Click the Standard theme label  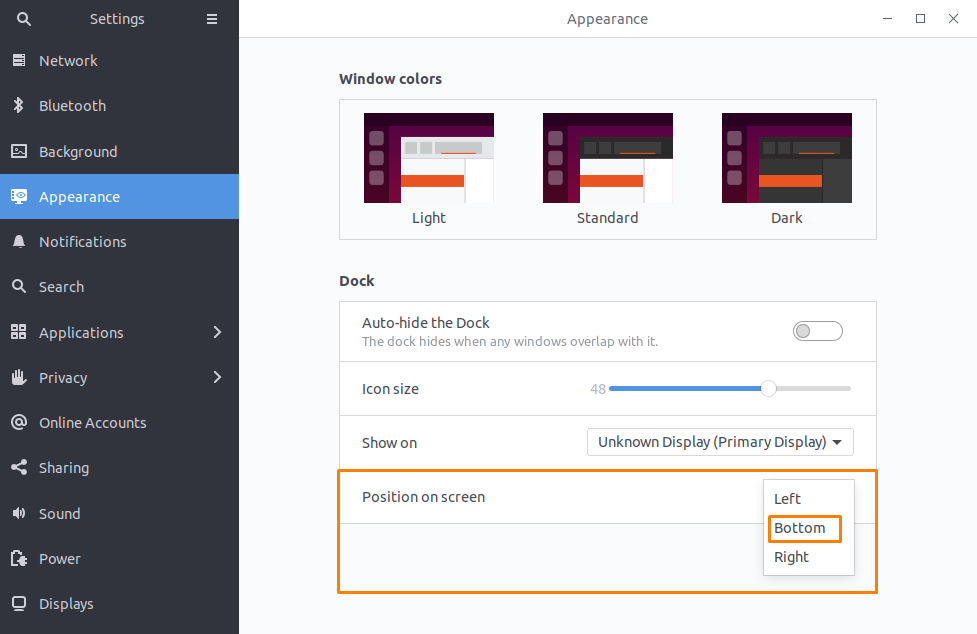click(x=608, y=218)
